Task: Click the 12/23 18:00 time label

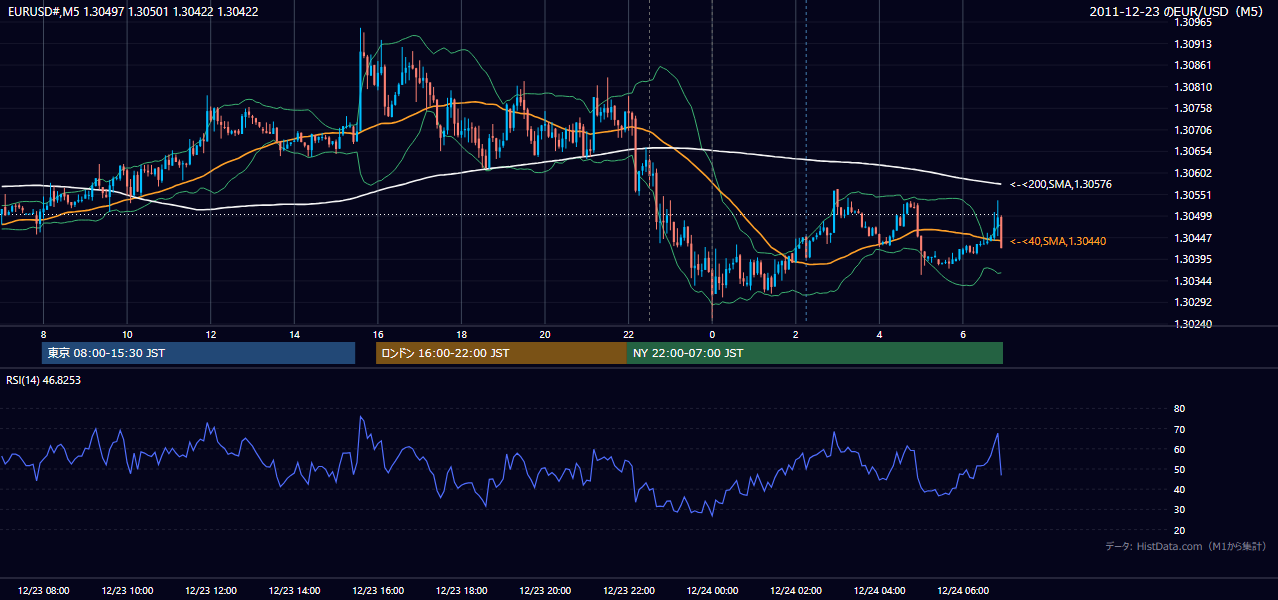Action: [x=461, y=590]
